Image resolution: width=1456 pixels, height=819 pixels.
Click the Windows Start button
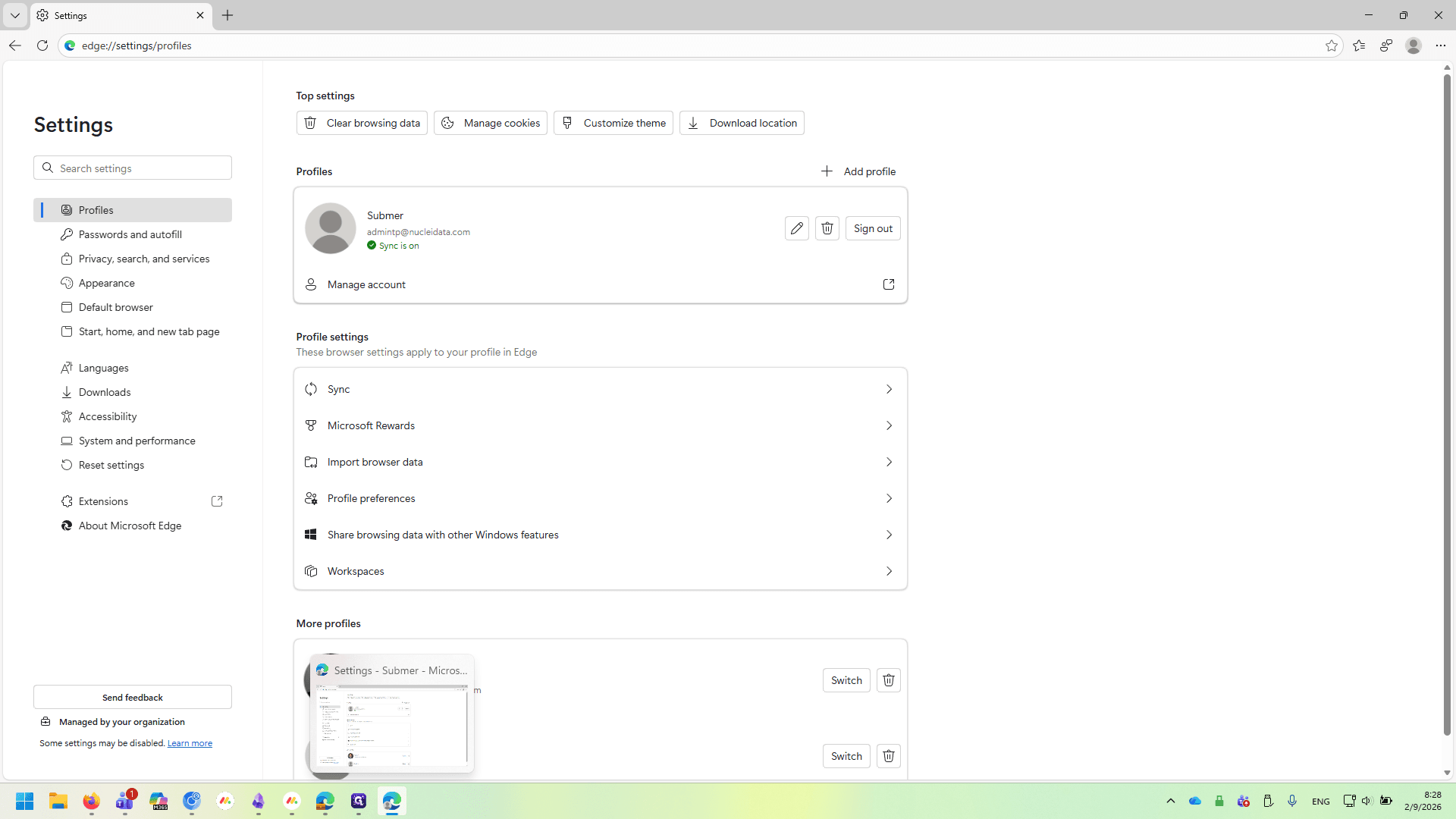25,801
